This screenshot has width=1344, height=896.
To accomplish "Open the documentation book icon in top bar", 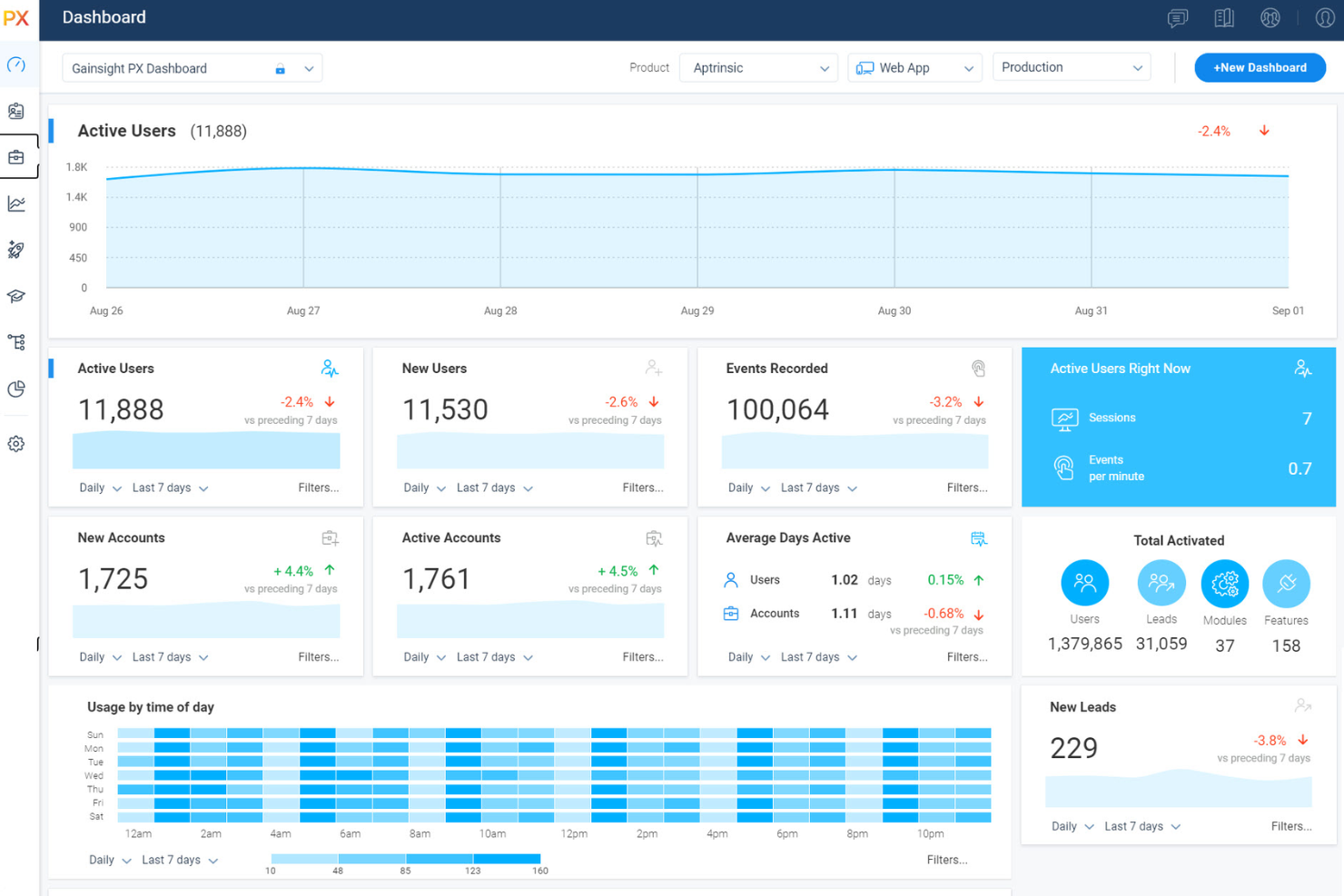I will click(x=1223, y=17).
